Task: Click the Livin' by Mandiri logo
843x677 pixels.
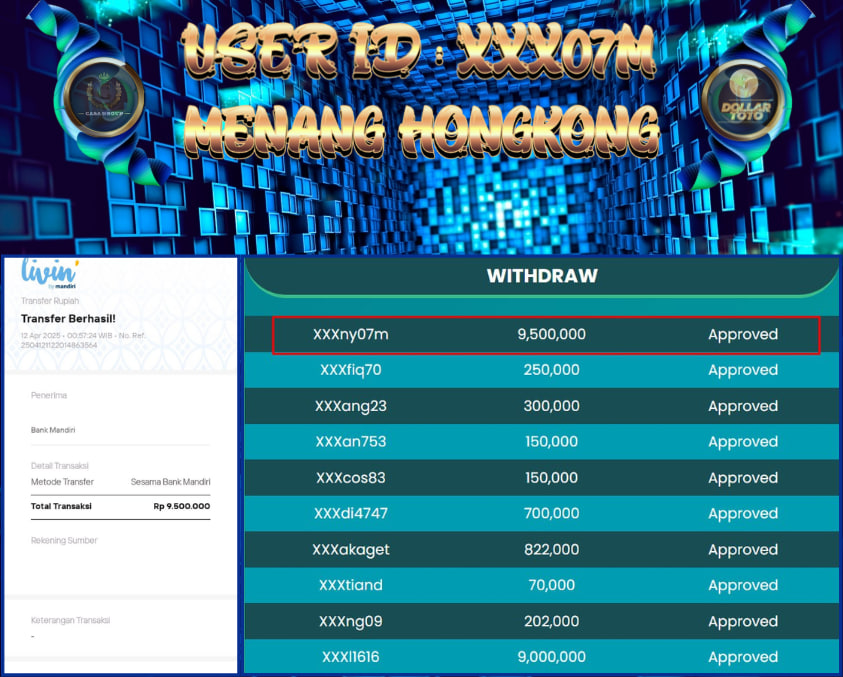Action: point(49,274)
